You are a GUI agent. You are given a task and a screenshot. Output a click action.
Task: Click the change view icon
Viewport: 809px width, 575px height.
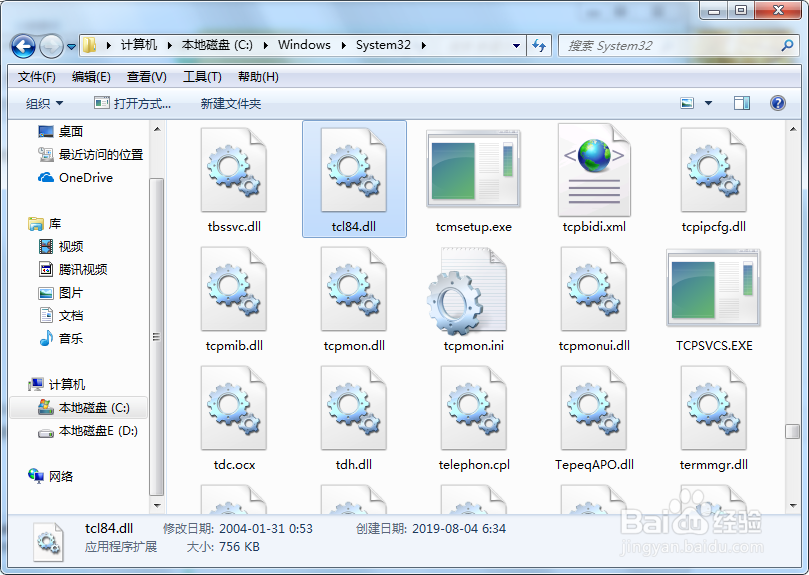point(687,103)
